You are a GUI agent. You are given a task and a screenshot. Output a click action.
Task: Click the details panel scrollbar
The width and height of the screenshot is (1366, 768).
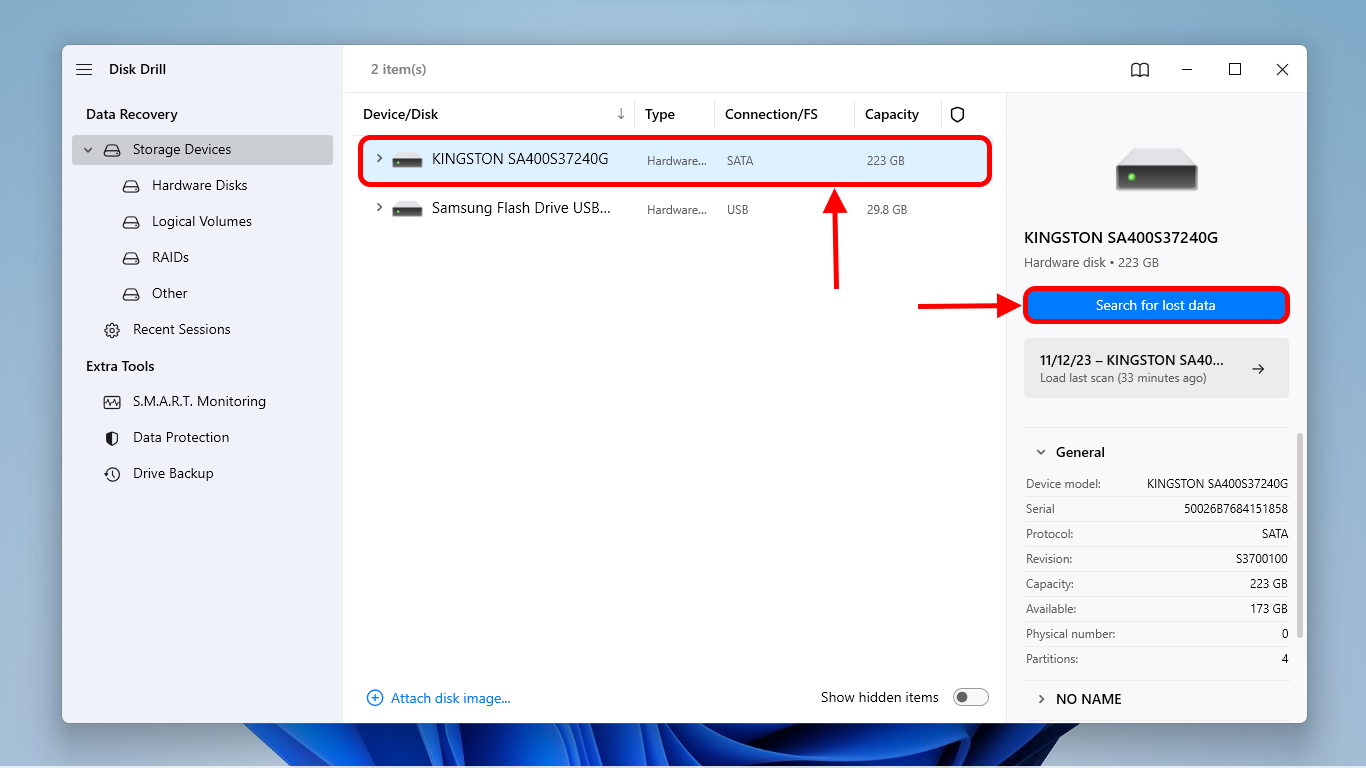click(x=1300, y=535)
